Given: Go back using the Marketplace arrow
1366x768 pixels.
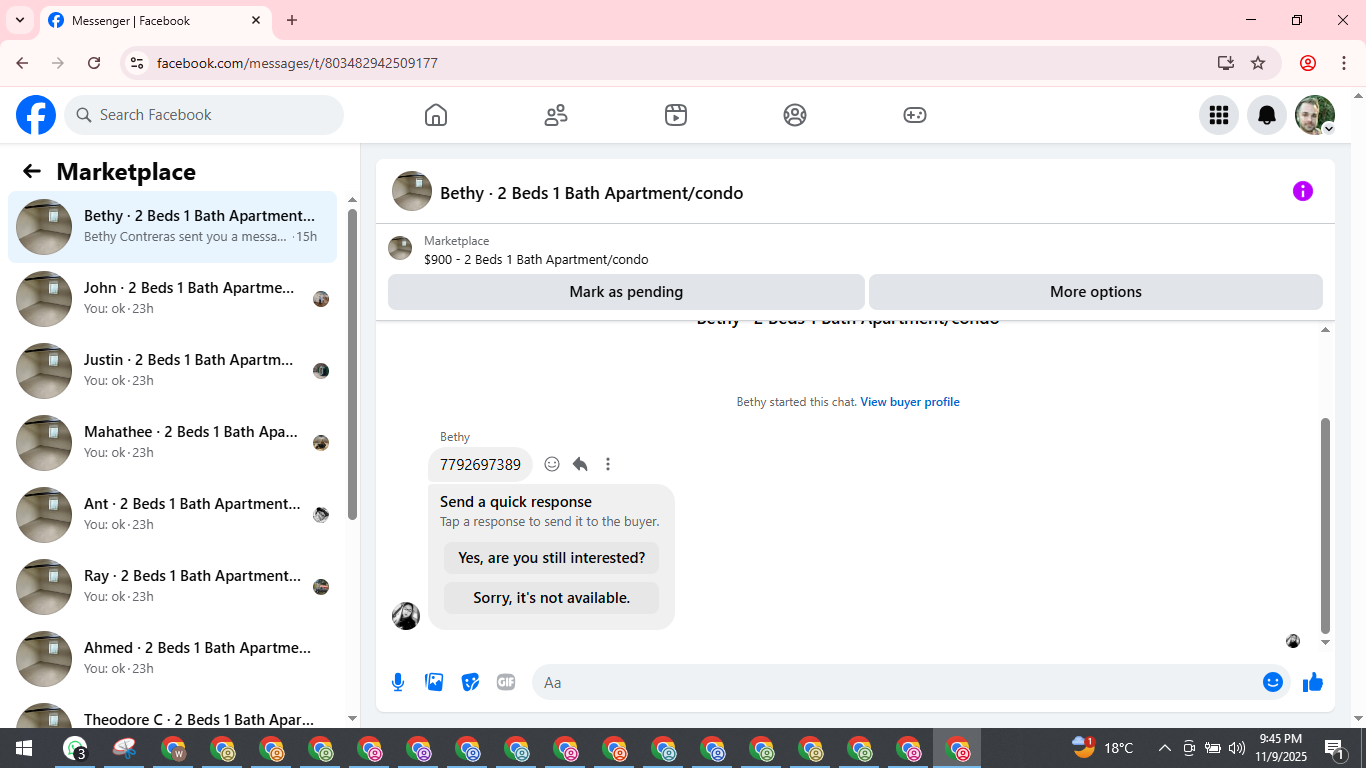Looking at the screenshot, I should tap(32, 171).
